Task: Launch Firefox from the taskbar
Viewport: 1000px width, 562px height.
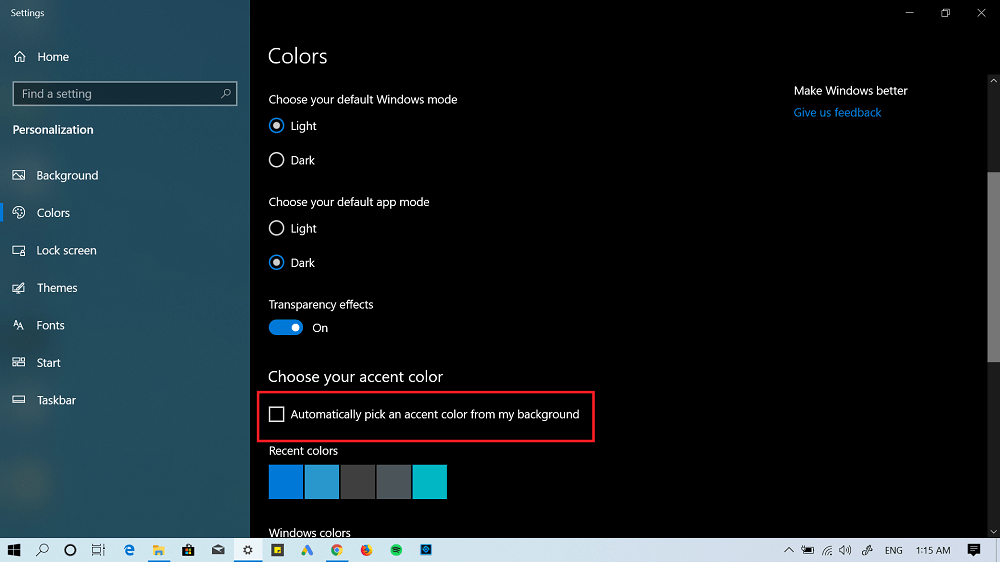Action: [x=366, y=550]
